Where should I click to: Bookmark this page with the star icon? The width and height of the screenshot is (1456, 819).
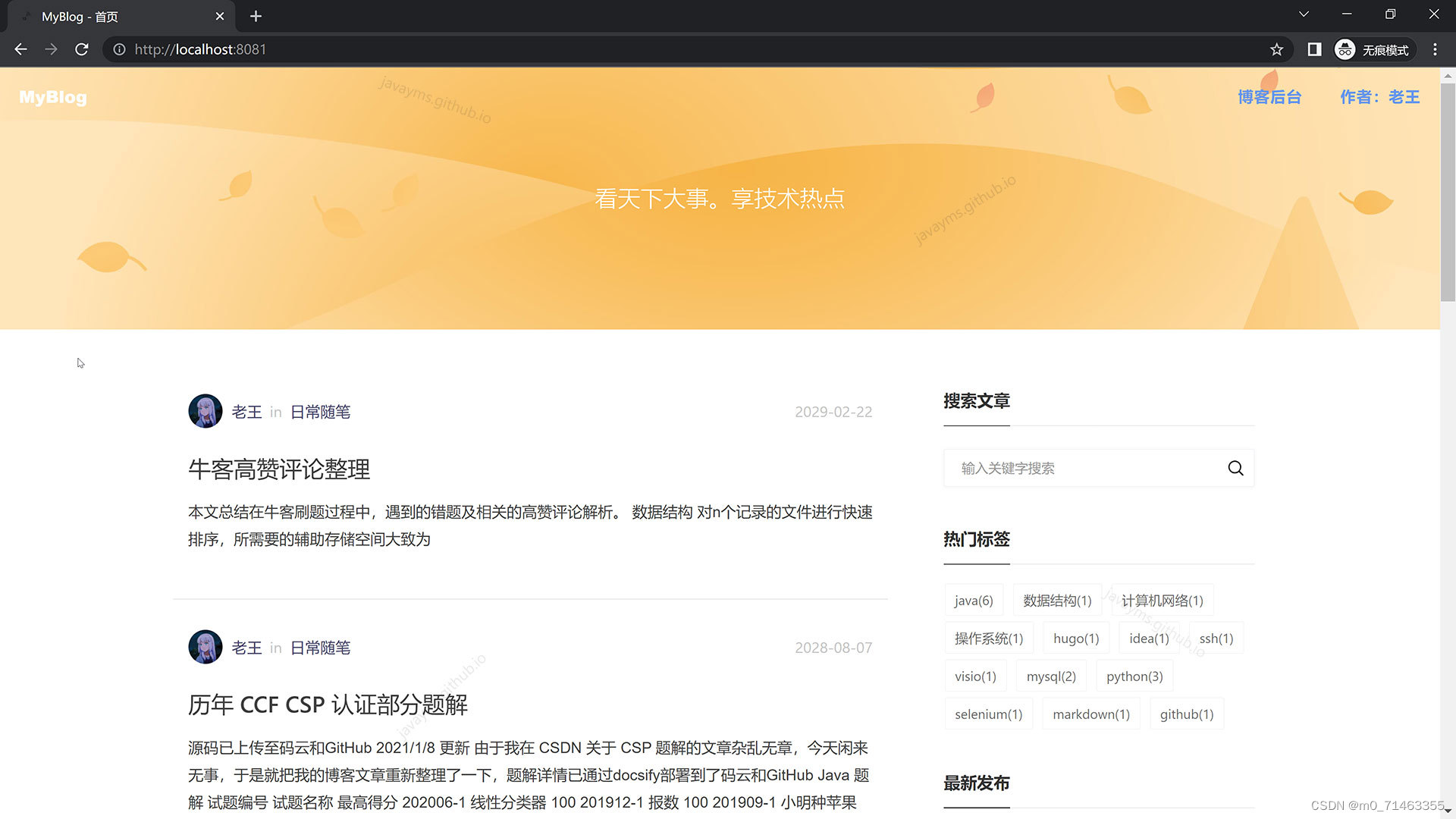click(1276, 49)
